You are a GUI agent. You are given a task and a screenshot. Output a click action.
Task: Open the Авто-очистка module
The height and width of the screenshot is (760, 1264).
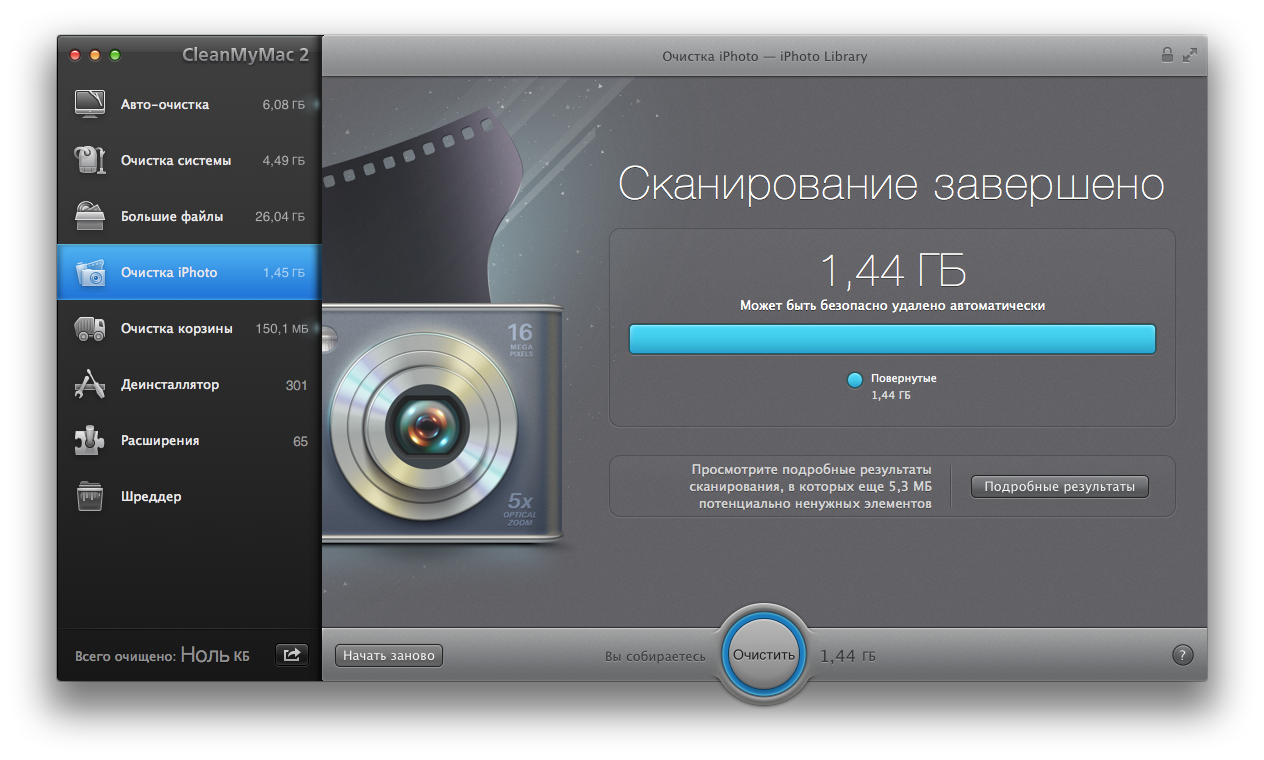click(x=189, y=104)
